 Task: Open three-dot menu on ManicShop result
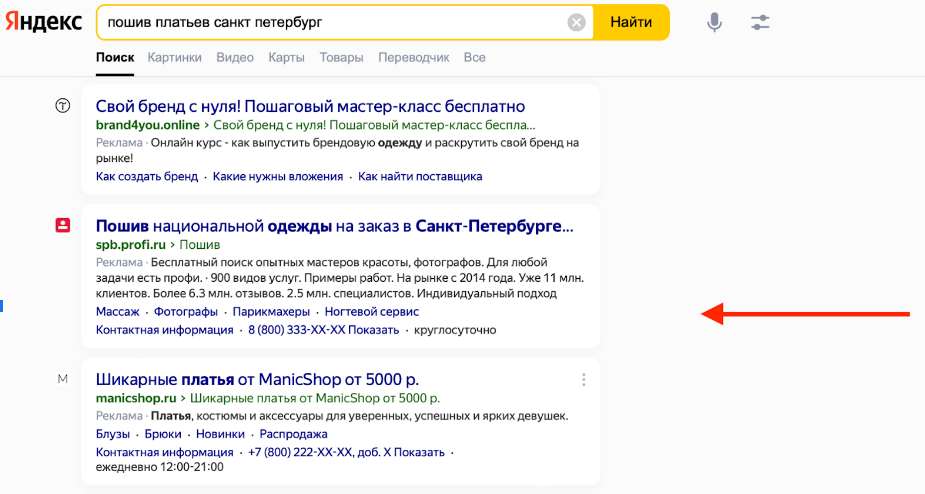pos(583,380)
